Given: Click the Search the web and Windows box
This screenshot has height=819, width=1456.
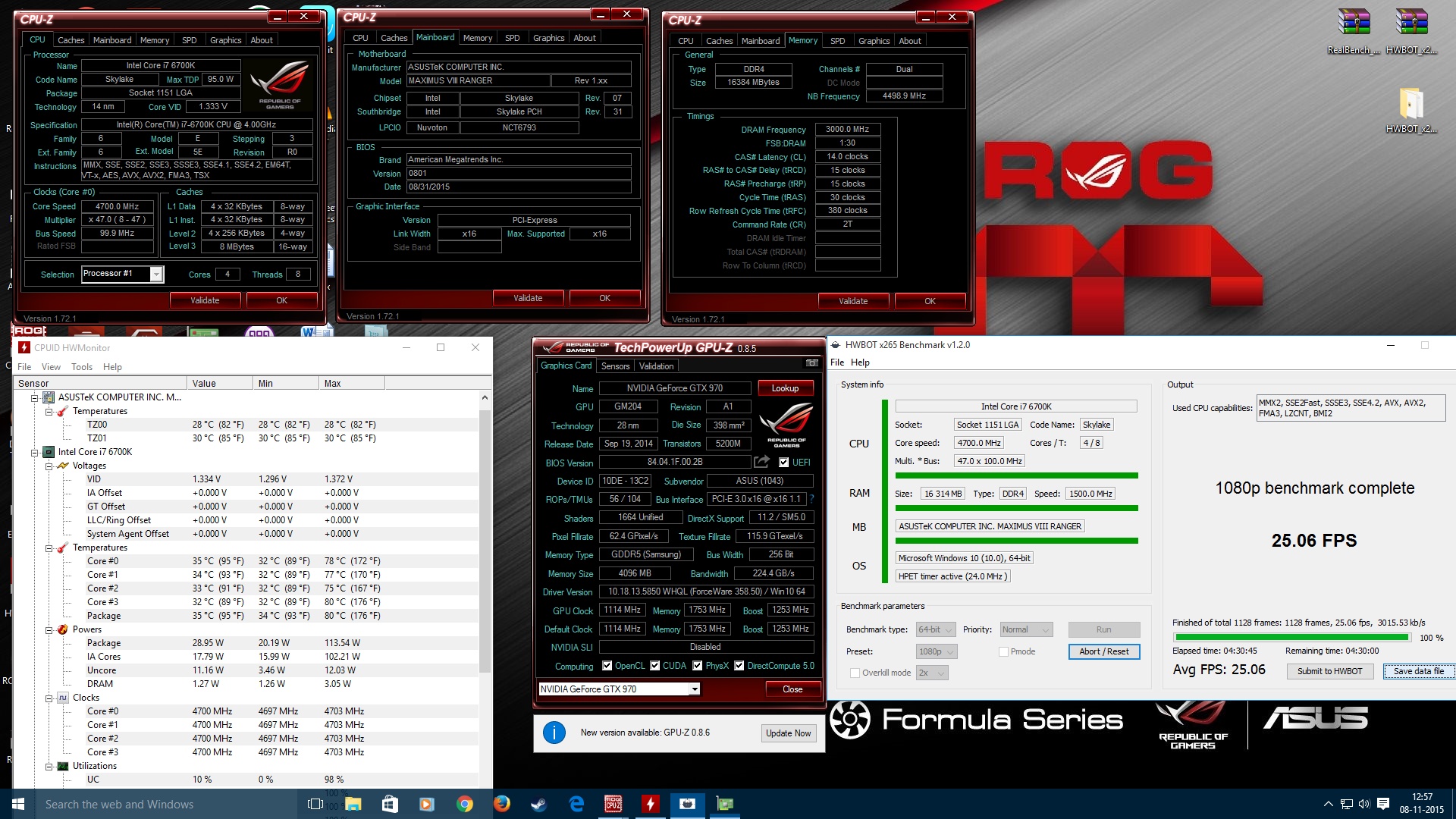Looking at the screenshot, I should click(x=167, y=804).
